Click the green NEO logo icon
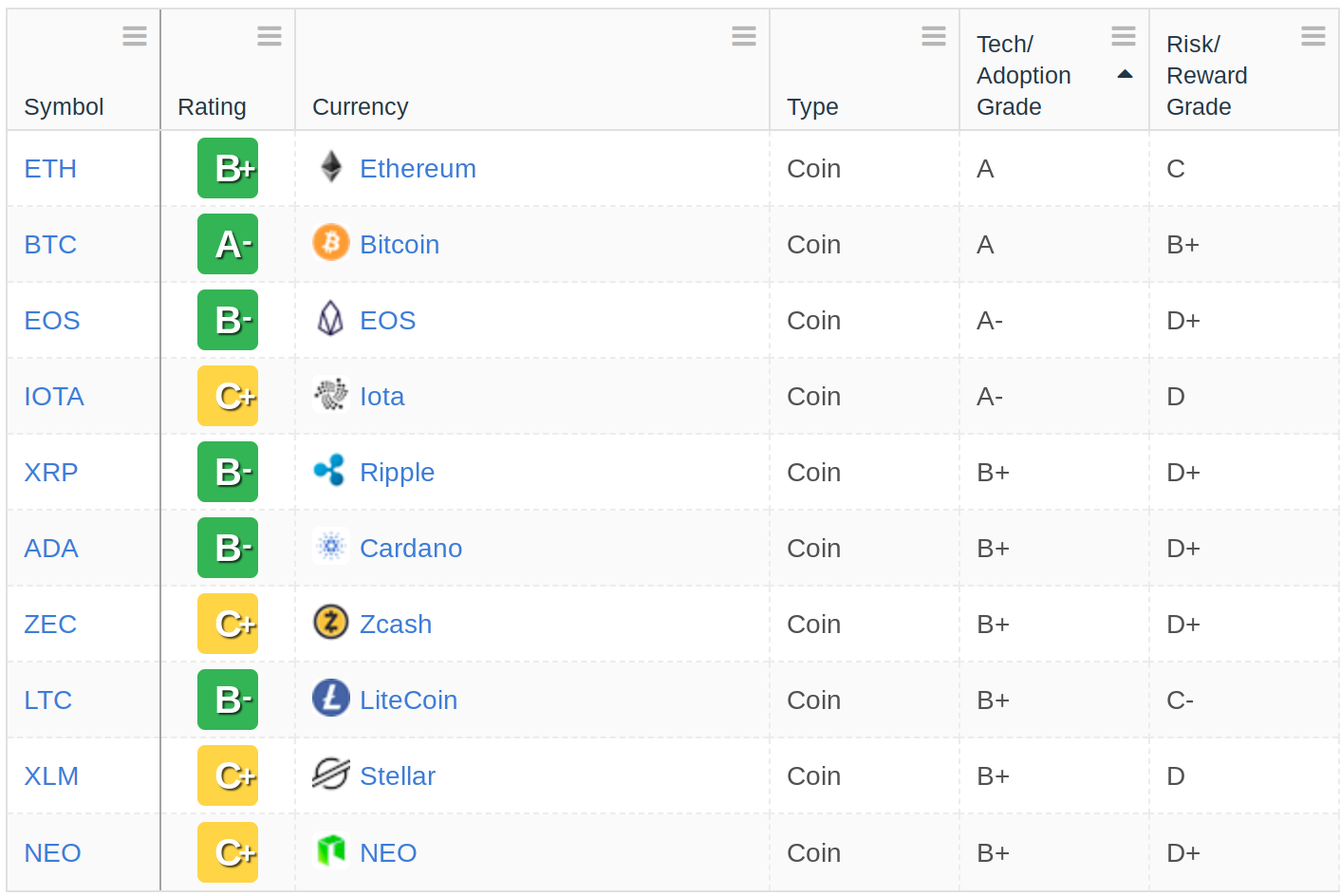Image resolution: width=1340 pixels, height=896 pixels. (x=331, y=850)
